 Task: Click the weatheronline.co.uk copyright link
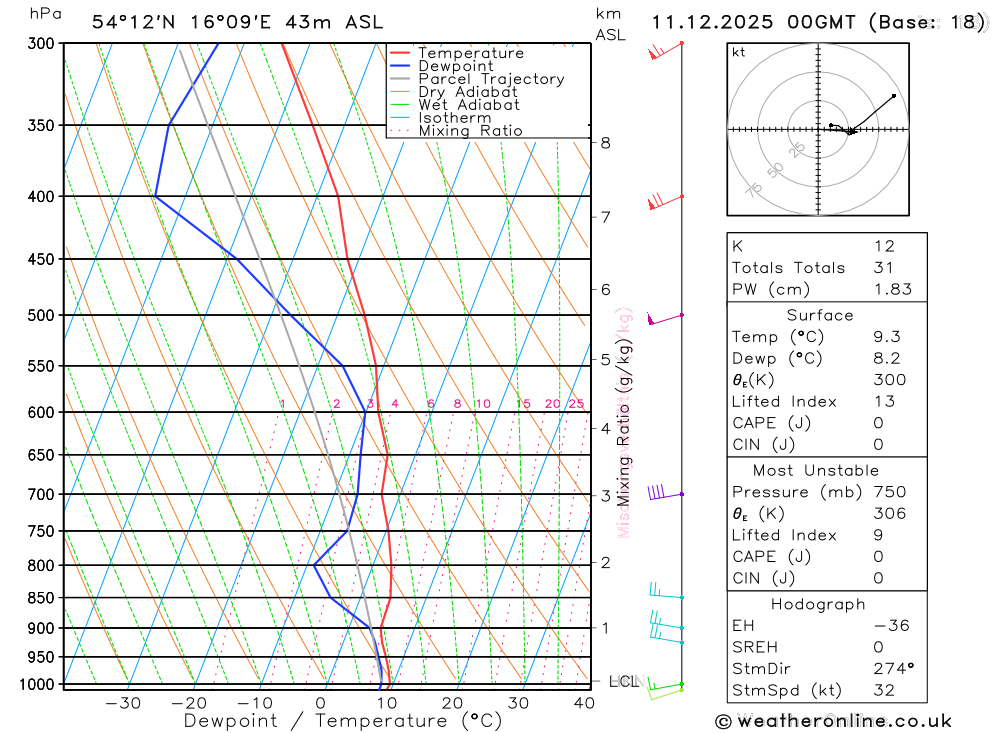834,721
